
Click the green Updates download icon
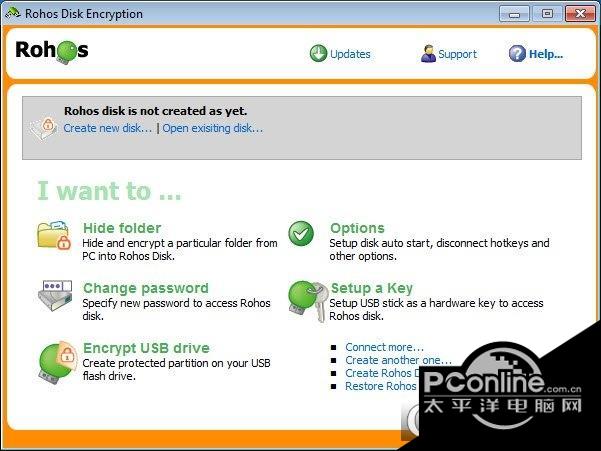click(x=318, y=54)
